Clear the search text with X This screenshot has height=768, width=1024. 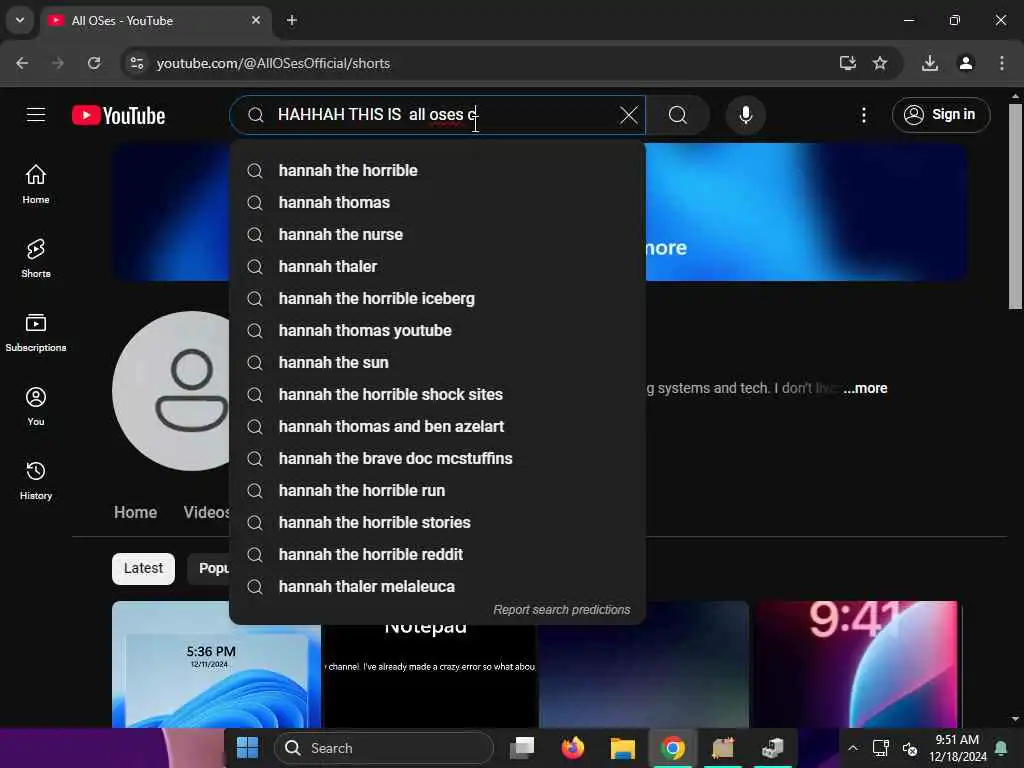(x=628, y=115)
